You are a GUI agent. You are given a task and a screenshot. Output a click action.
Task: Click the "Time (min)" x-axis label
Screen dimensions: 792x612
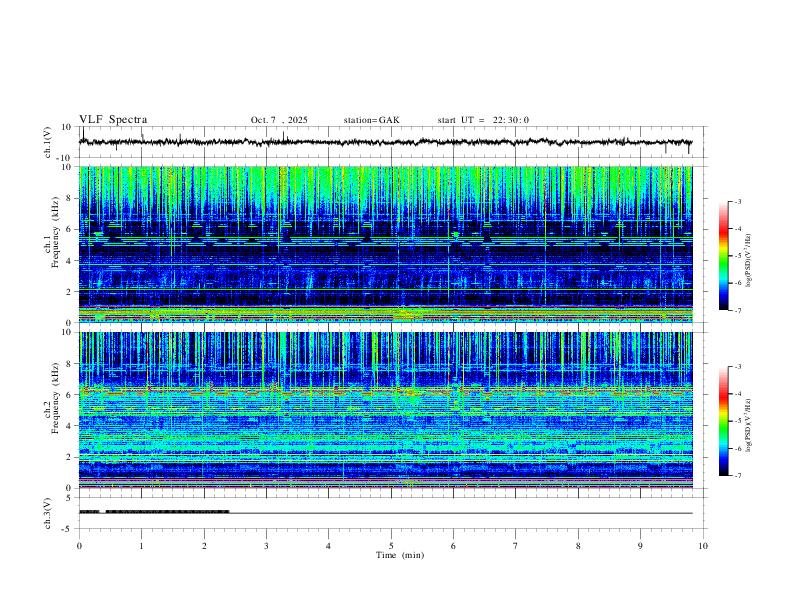400,555
